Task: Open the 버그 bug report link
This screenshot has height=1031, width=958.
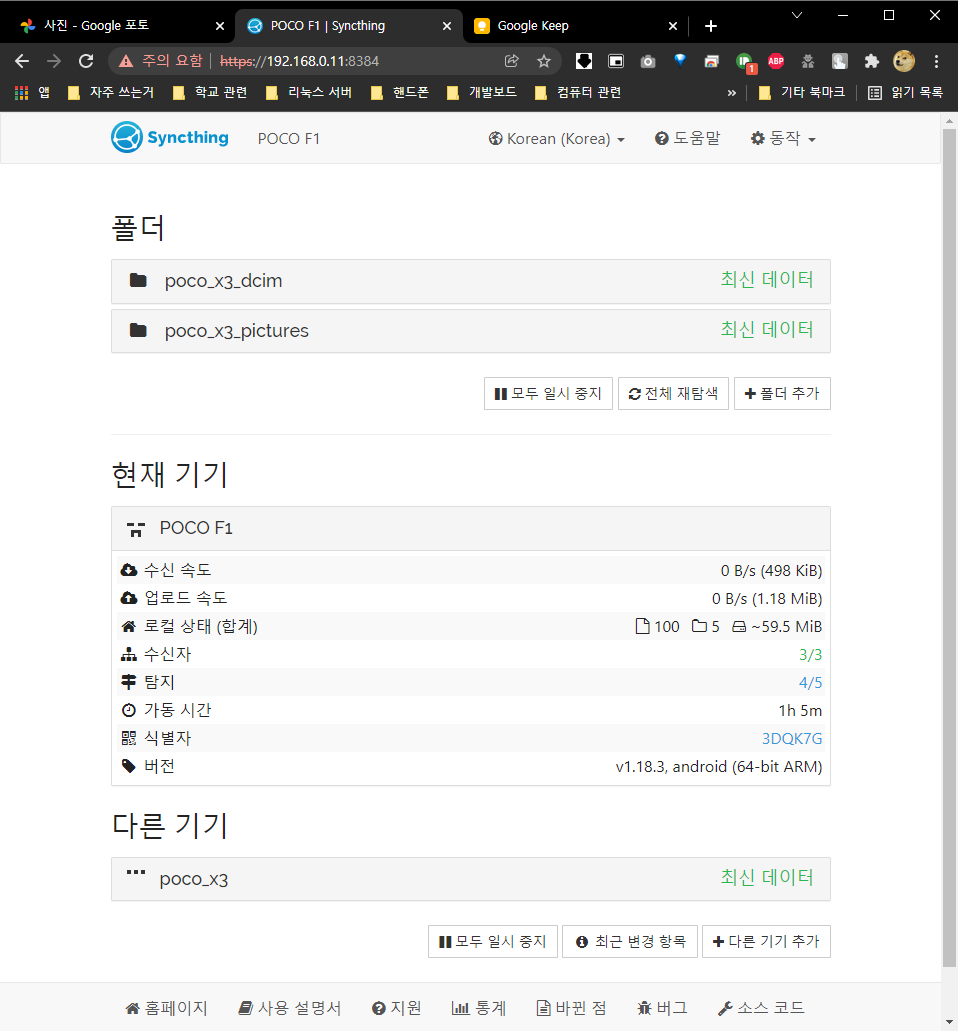Action: tap(662, 1008)
